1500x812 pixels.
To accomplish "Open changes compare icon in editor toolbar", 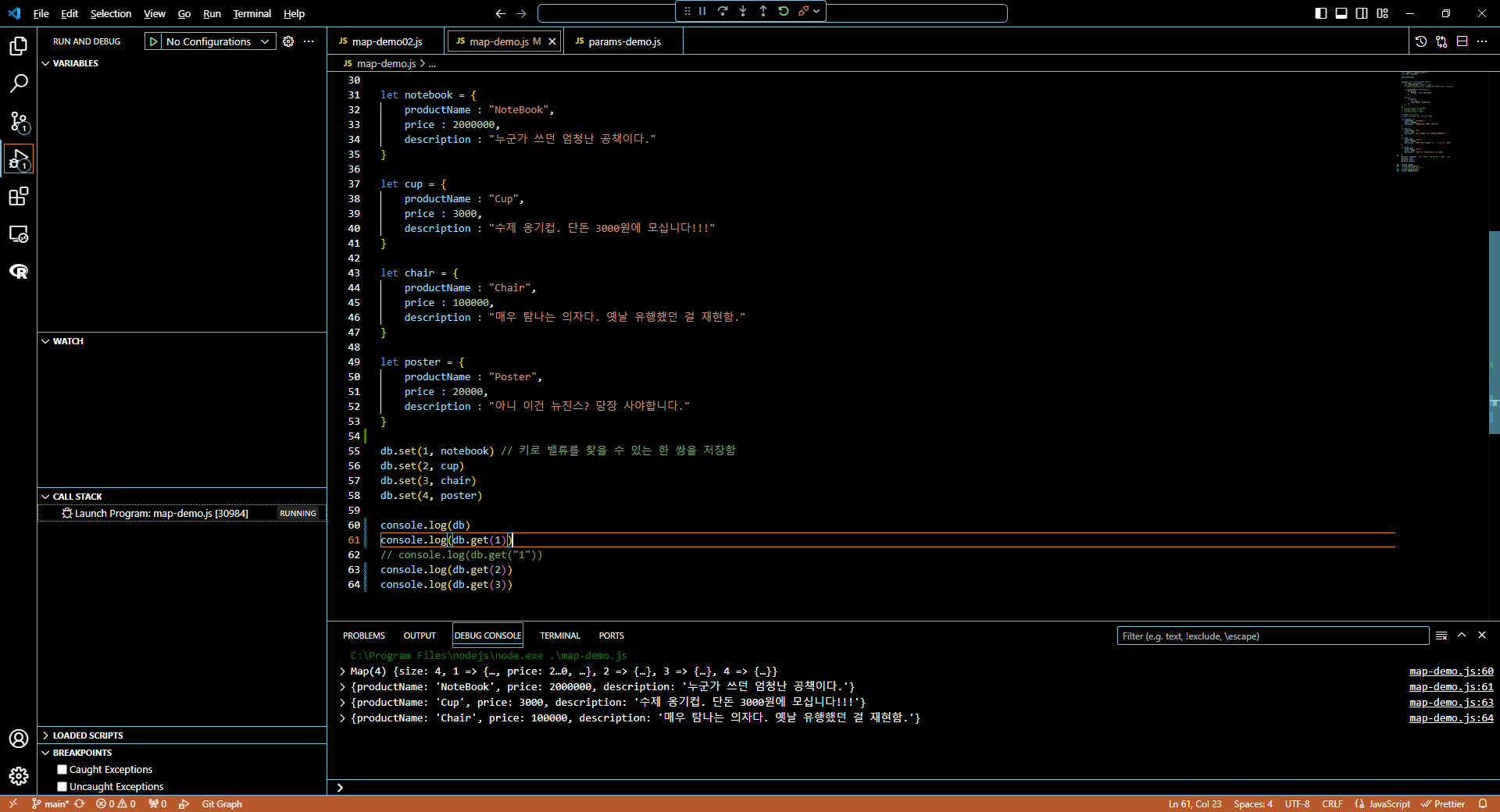I will pos(1441,41).
